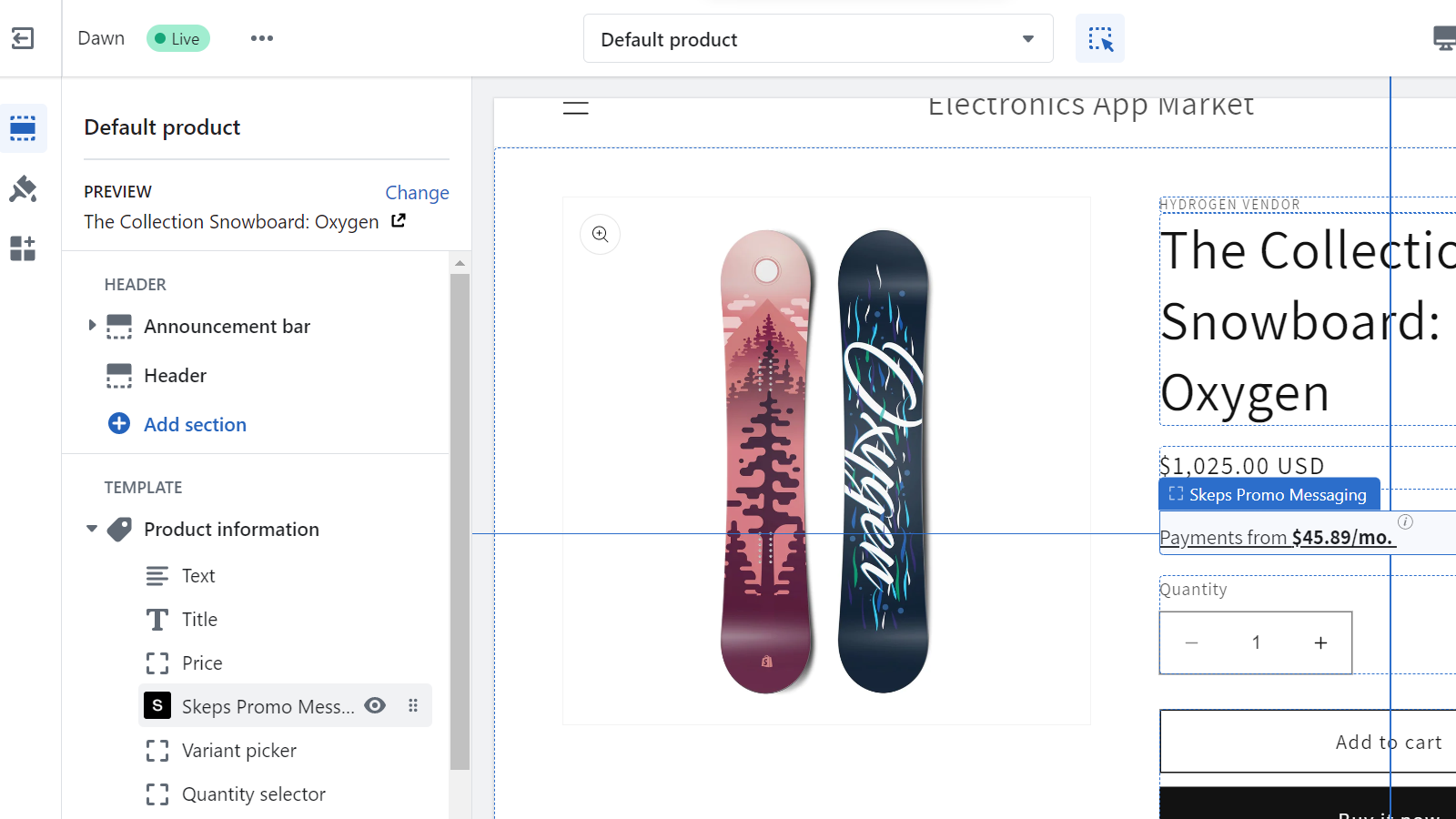Click the Add to cart button
Image resolution: width=1456 pixels, height=819 pixels.
pos(1308,742)
